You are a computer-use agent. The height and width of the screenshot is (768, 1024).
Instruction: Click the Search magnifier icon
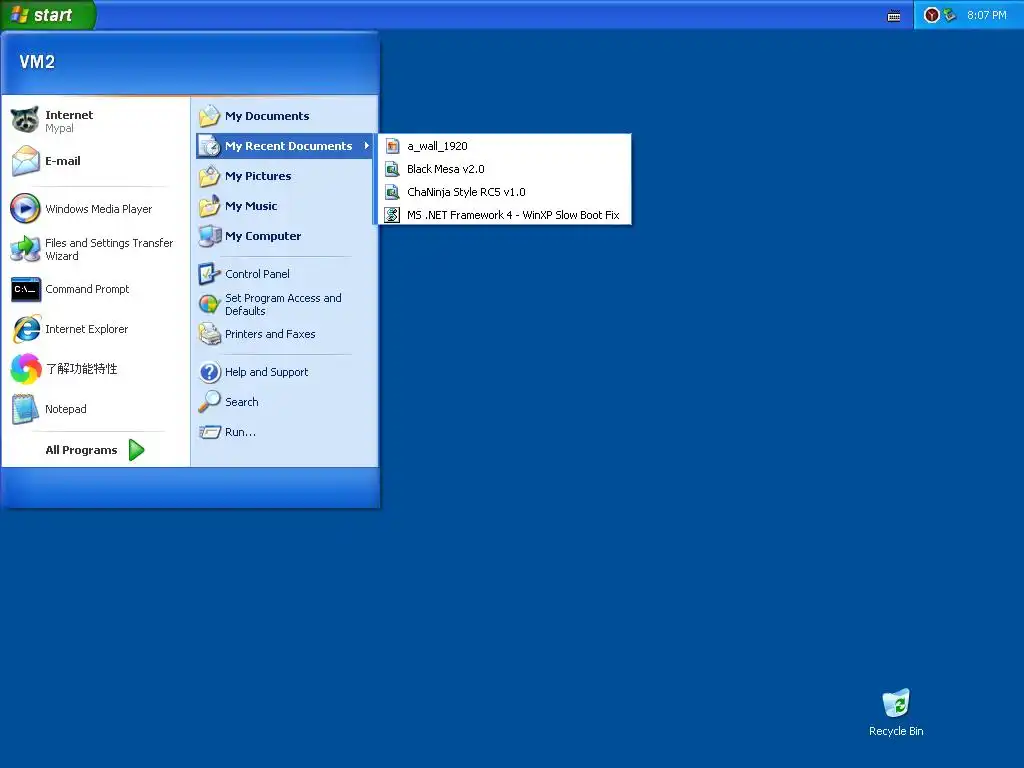pyautogui.click(x=210, y=402)
